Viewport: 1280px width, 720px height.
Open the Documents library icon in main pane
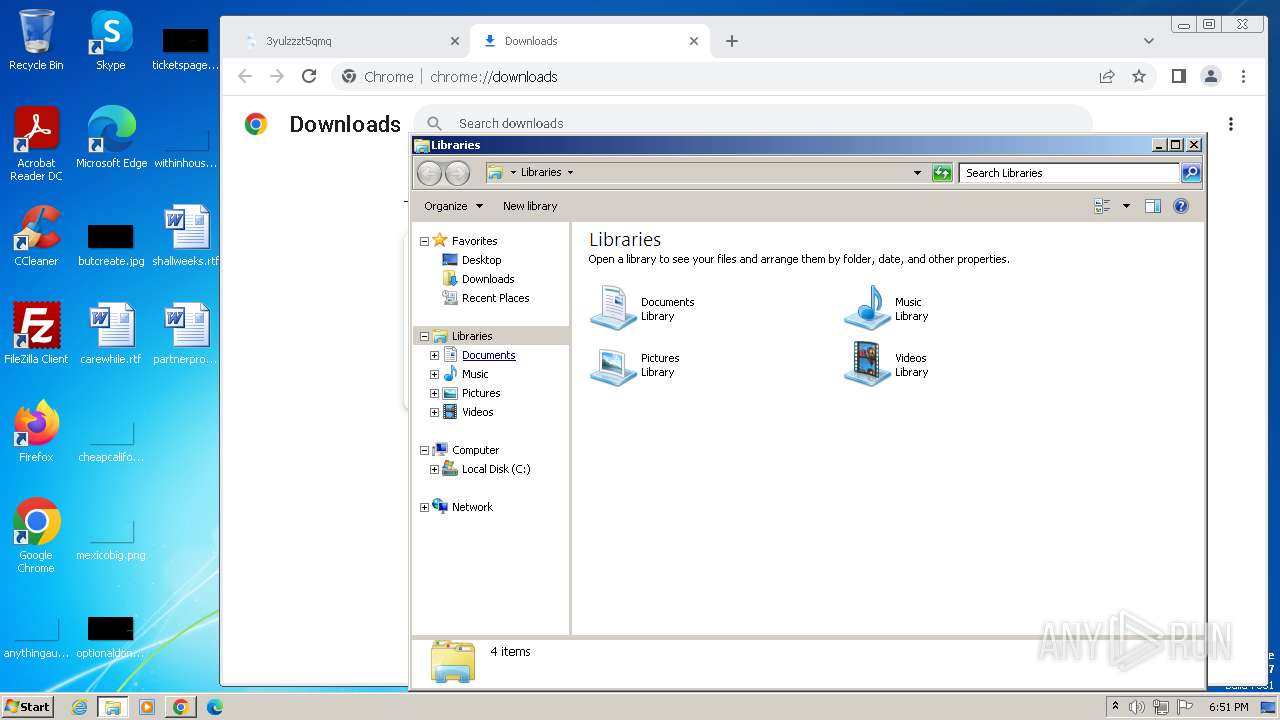[613, 307]
